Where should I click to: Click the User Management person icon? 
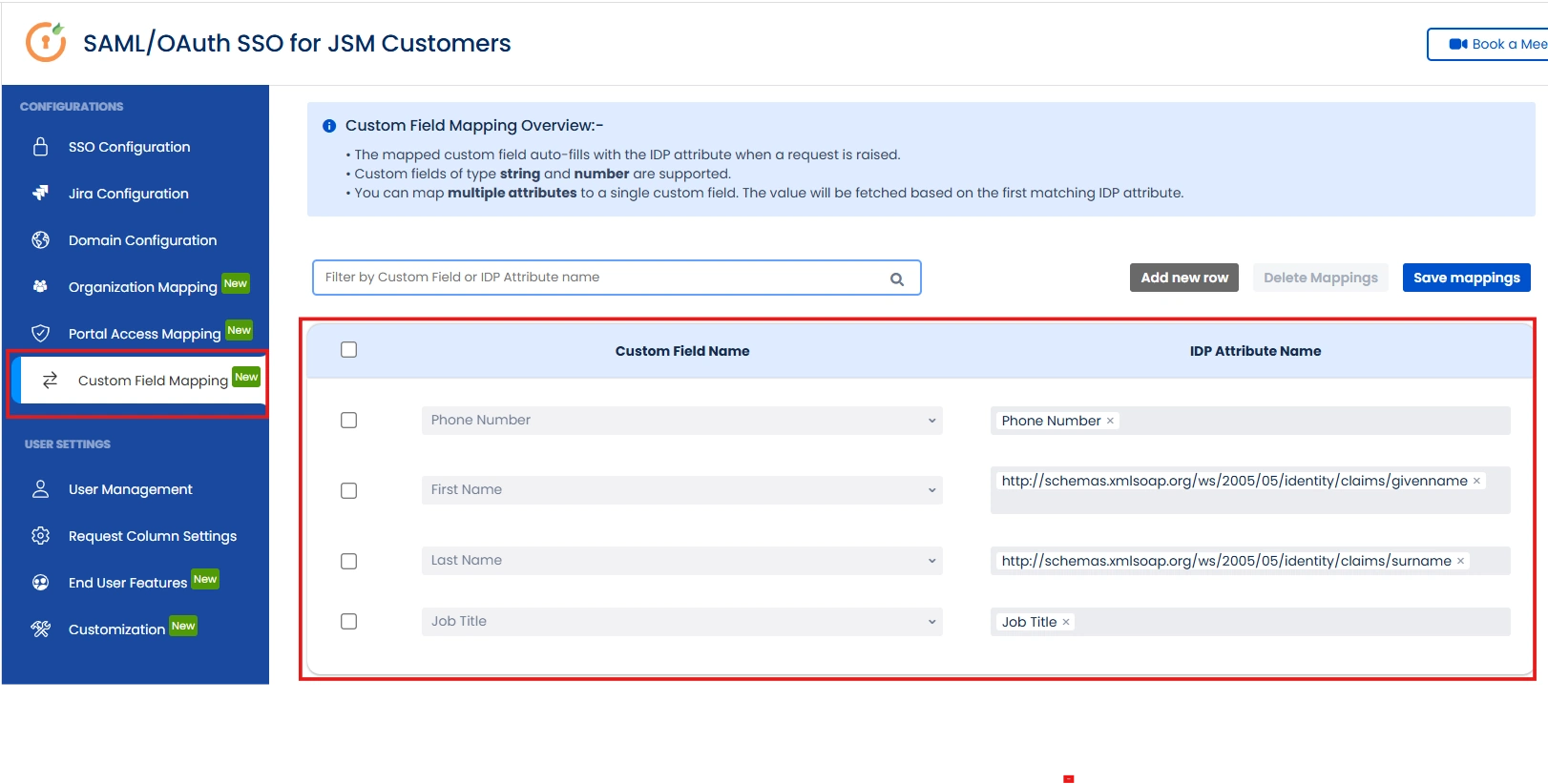pyautogui.click(x=40, y=489)
